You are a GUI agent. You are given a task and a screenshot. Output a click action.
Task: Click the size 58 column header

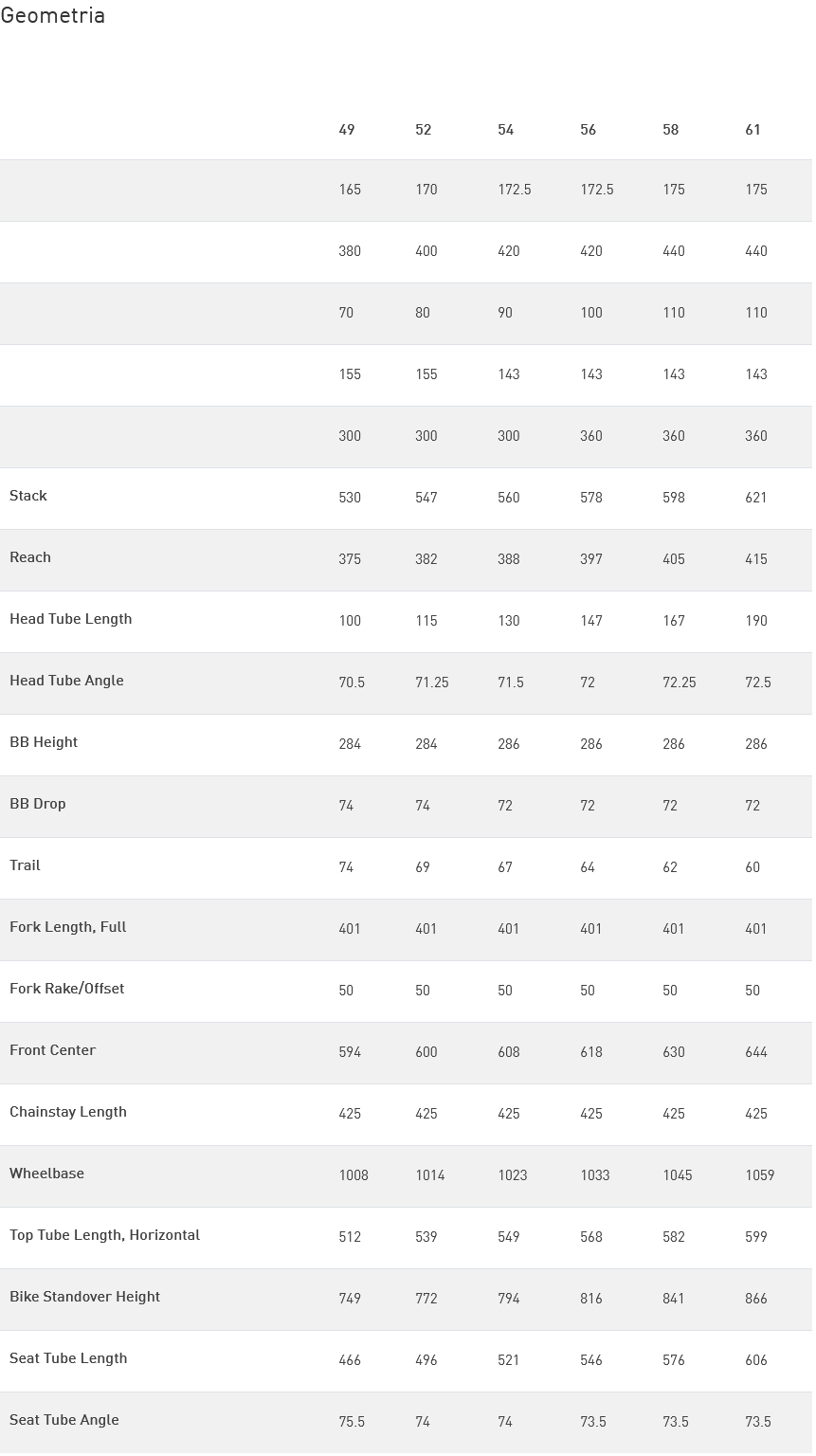[671, 130]
